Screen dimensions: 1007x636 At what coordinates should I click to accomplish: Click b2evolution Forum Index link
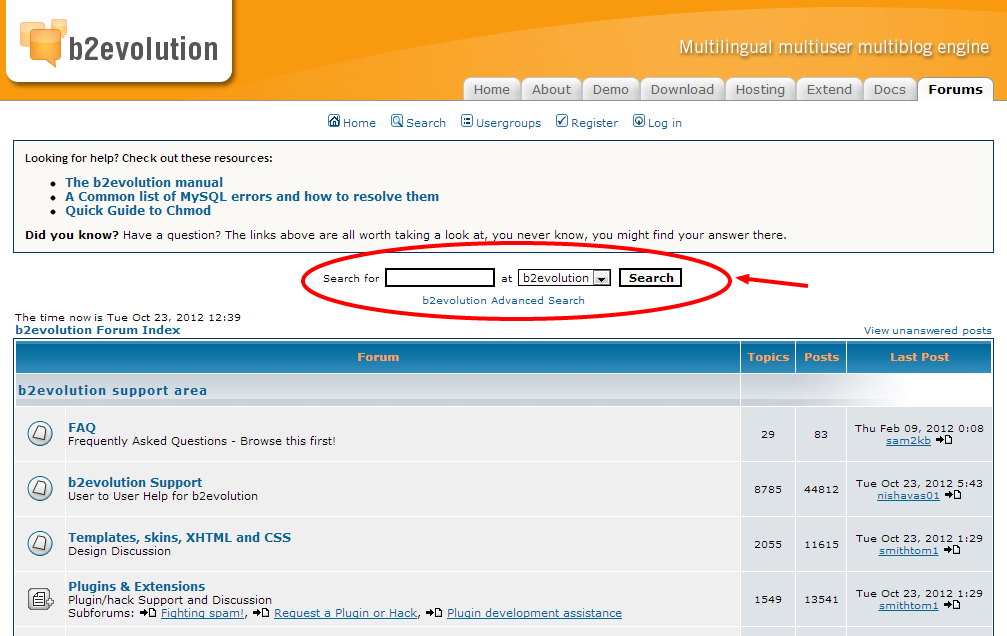[98, 330]
